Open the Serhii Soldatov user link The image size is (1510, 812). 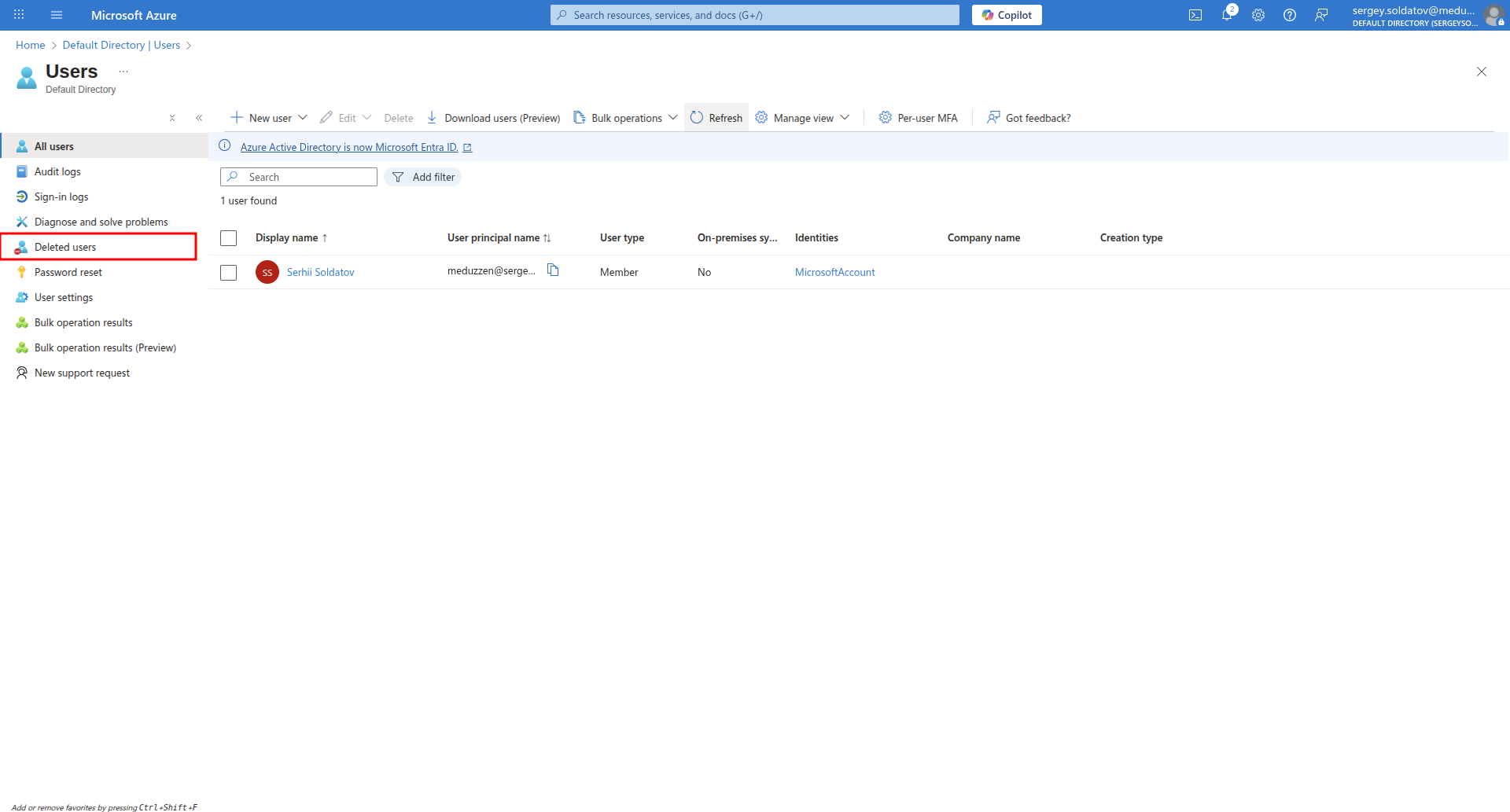click(x=321, y=272)
